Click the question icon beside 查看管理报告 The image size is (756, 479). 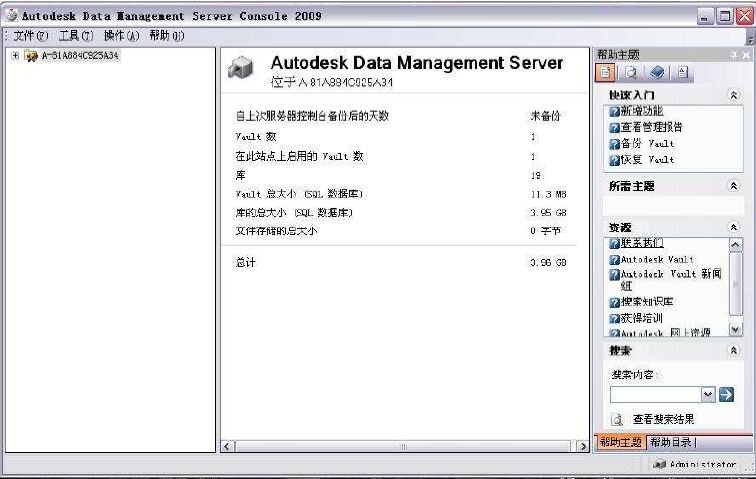pyautogui.click(x=614, y=128)
